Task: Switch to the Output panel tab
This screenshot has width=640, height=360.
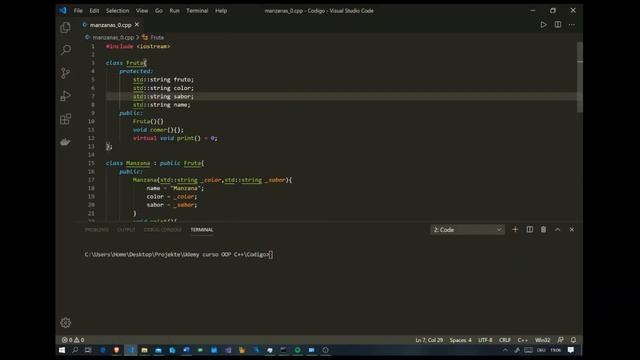Action: [x=126, y=230]
